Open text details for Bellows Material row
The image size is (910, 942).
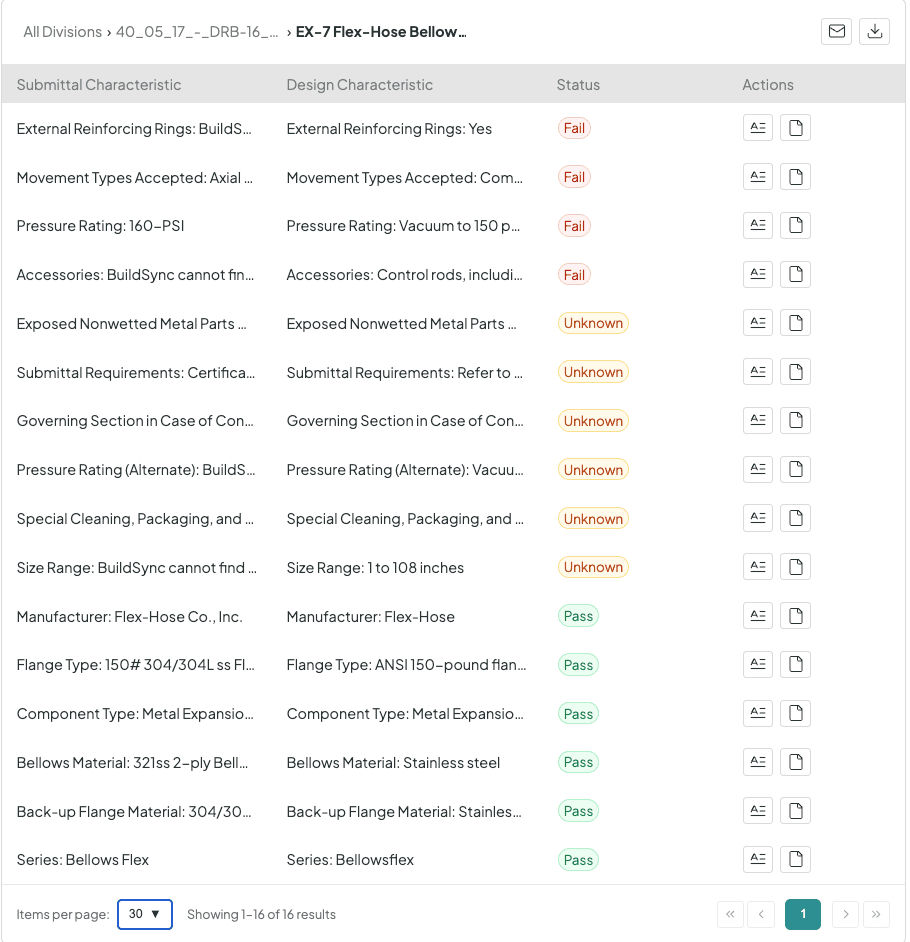pyautogui.click(x=758, y=762)
